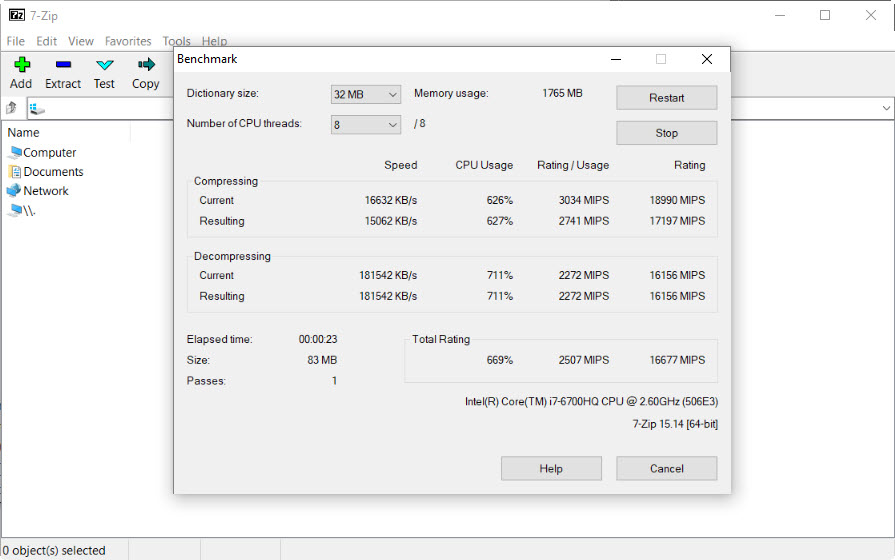Click the blue Extract toolbar icon
The height and width of the screenshot is (560, 895).
(x=63, y=66)
